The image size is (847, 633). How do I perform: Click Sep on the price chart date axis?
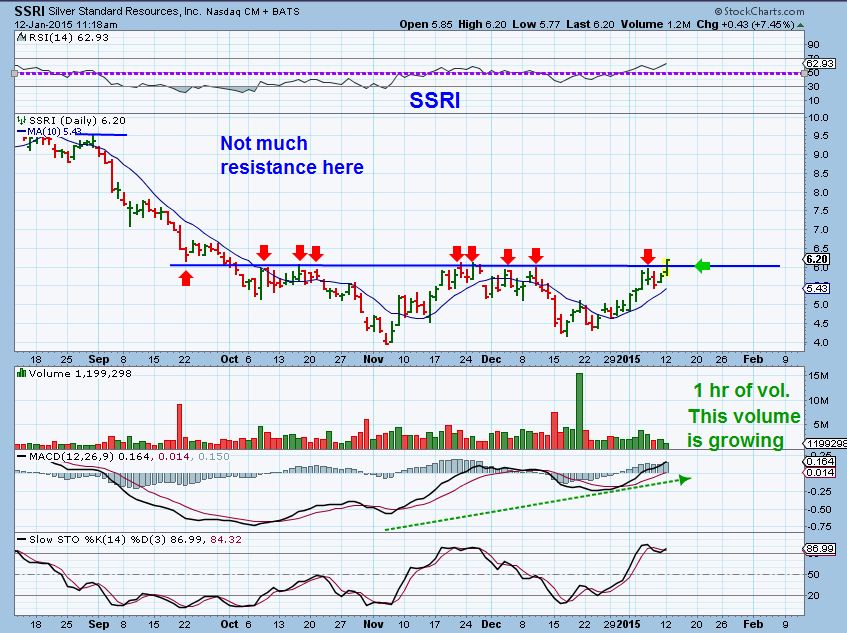click(98, 359)
